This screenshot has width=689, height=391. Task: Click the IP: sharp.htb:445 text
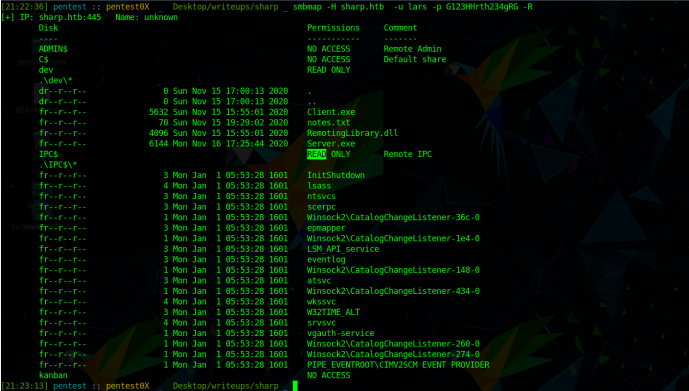tap(60, 17)
